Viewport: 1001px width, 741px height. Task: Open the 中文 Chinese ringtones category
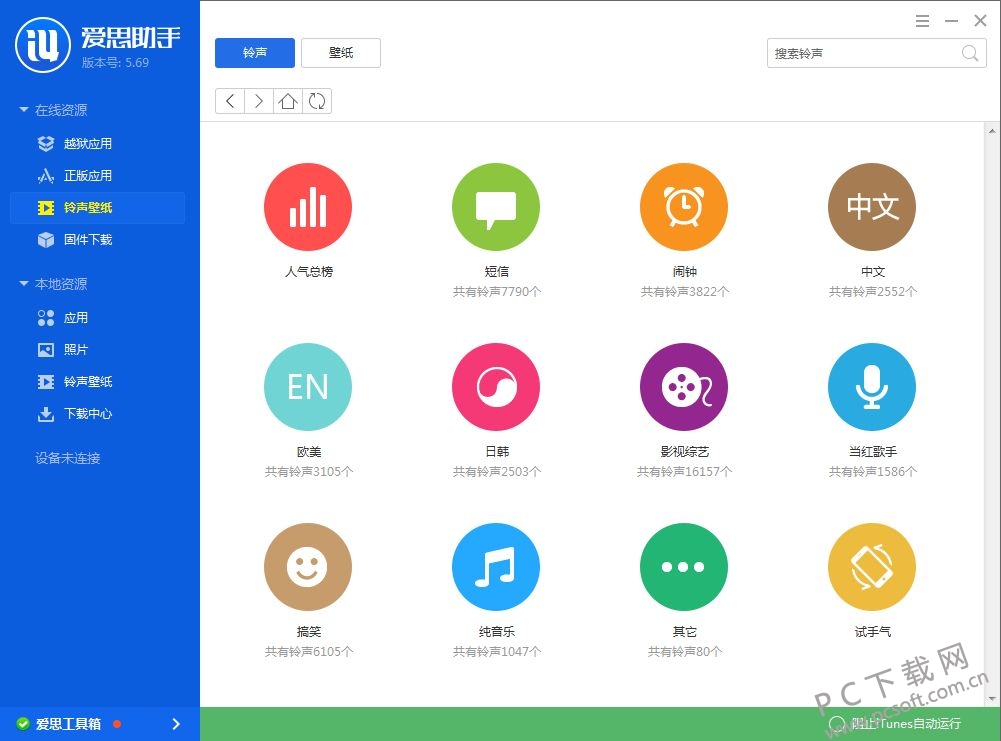[871, 207]
